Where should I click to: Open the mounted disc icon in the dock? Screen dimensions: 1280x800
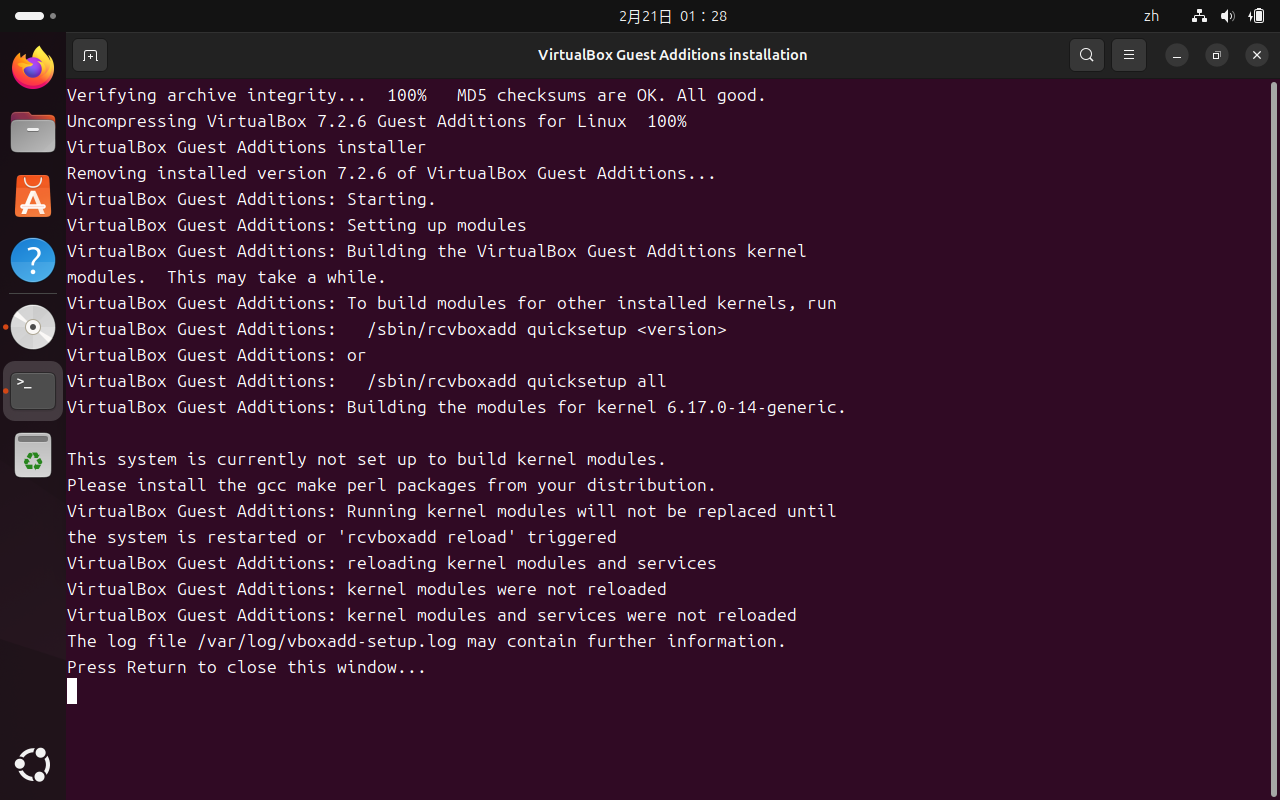pos(33,327)
